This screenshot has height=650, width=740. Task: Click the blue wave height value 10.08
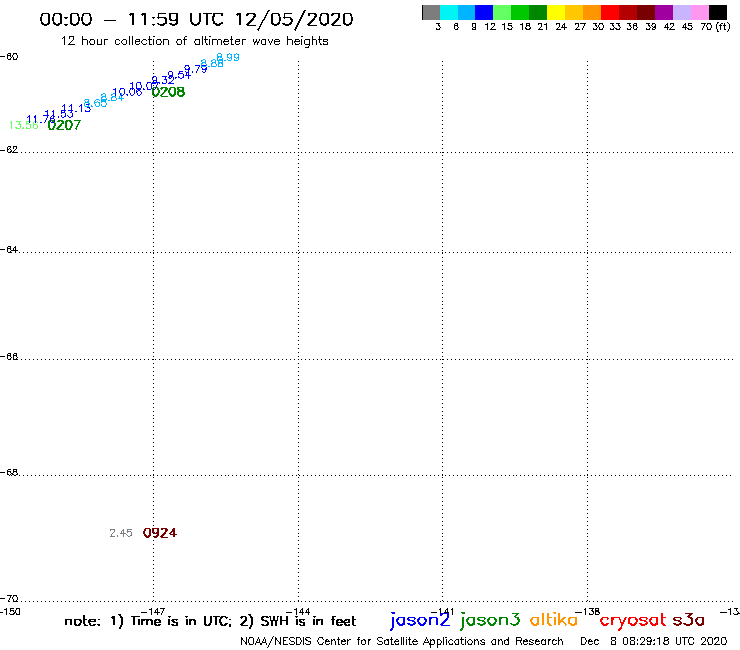[x=127, y=92]
